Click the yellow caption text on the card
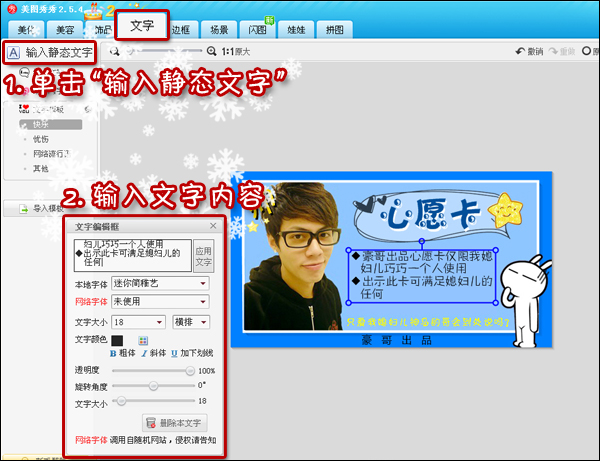 tap(428, 322)
